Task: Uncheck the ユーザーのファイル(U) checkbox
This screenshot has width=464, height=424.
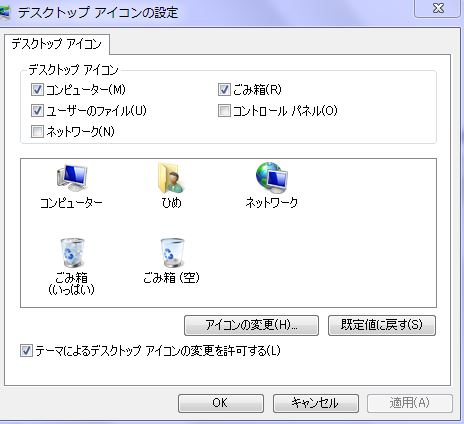Action: click(x=37, y=111)
